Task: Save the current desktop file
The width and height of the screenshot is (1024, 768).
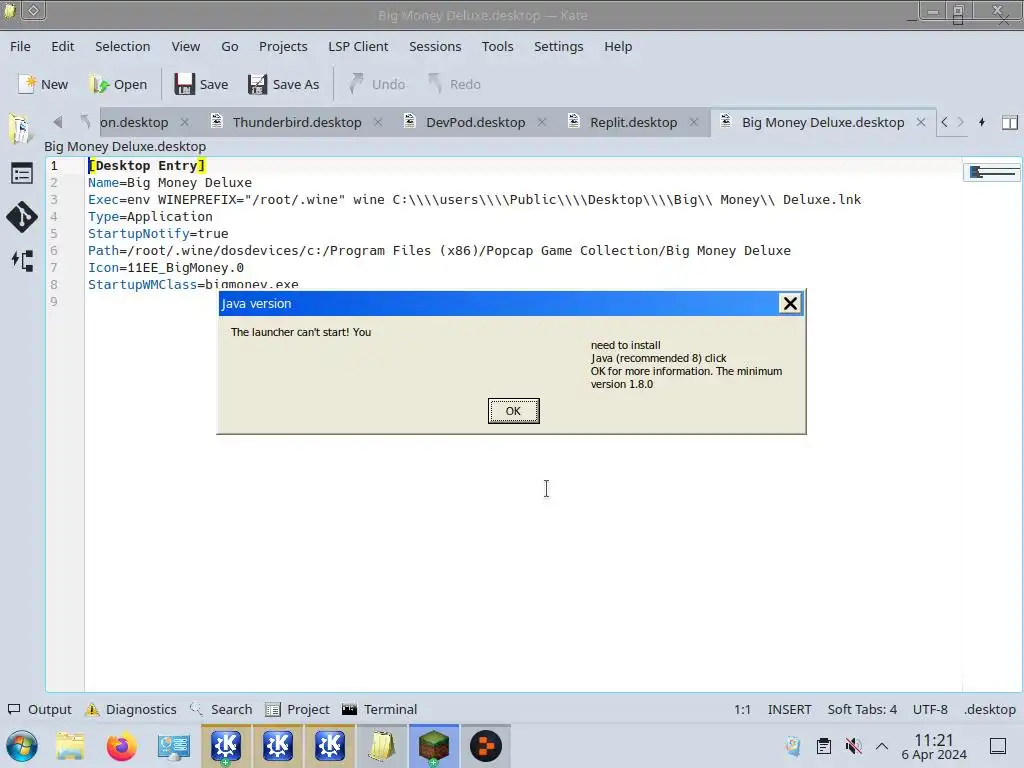Action: pyautogui.click(x=201, y=84)
